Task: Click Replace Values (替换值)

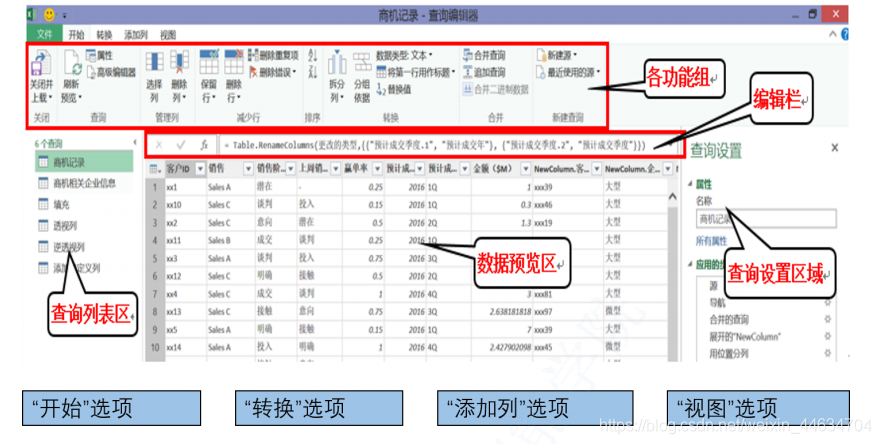Action: 394,89
